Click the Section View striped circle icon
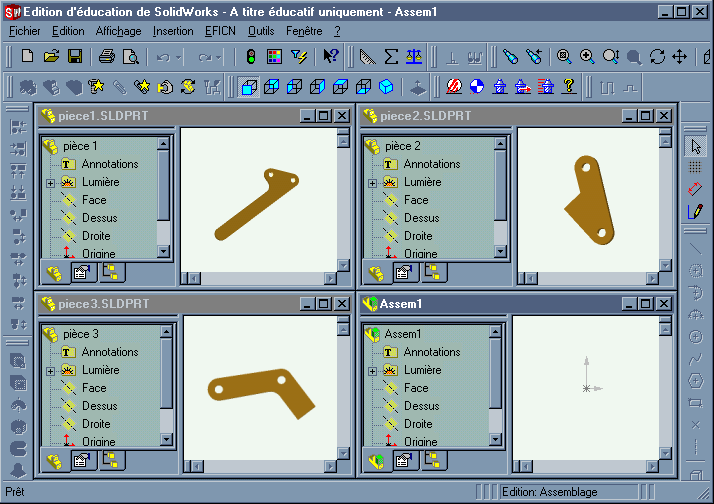714x504 pixels. [454, 86]
